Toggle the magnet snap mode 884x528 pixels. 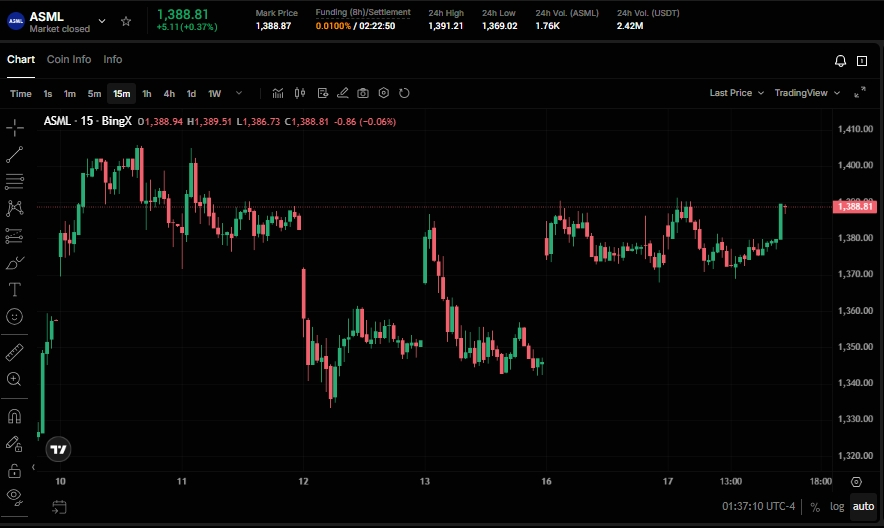click(15, 416)
